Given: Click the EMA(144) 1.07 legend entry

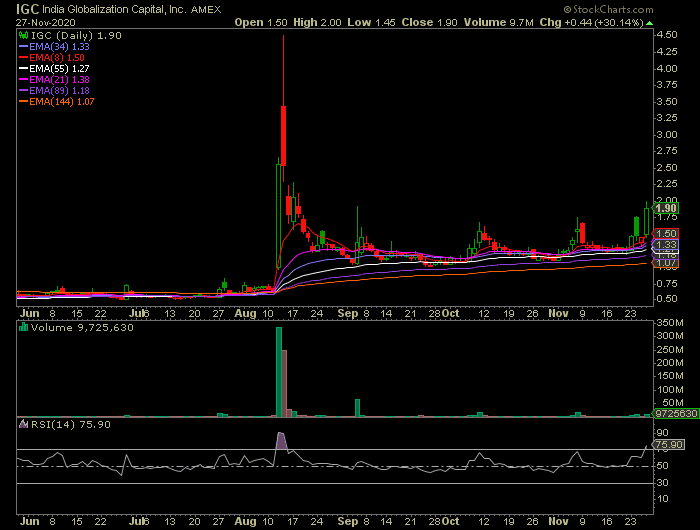Looking at the screenshot, I should [x=56, y=102].
